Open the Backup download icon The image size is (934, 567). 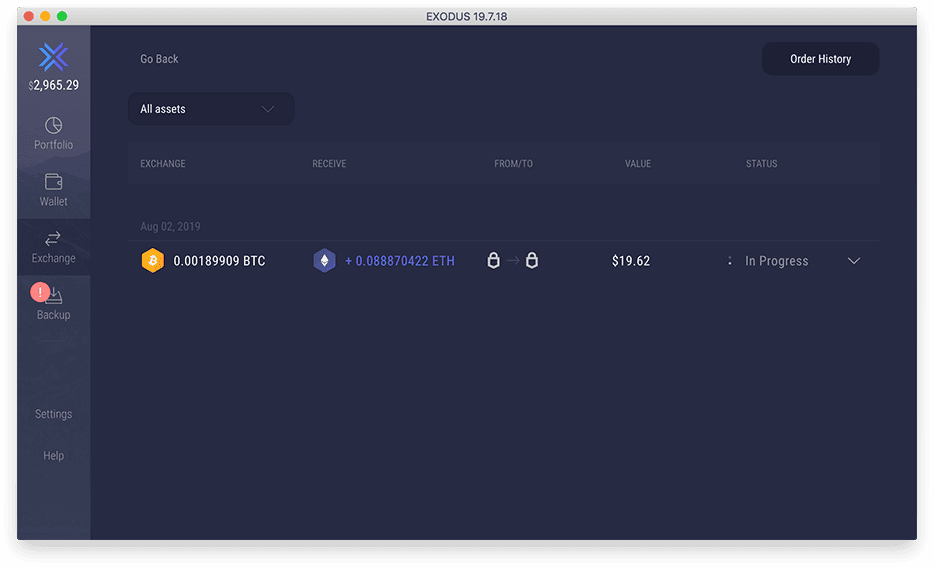click(55, 295)
